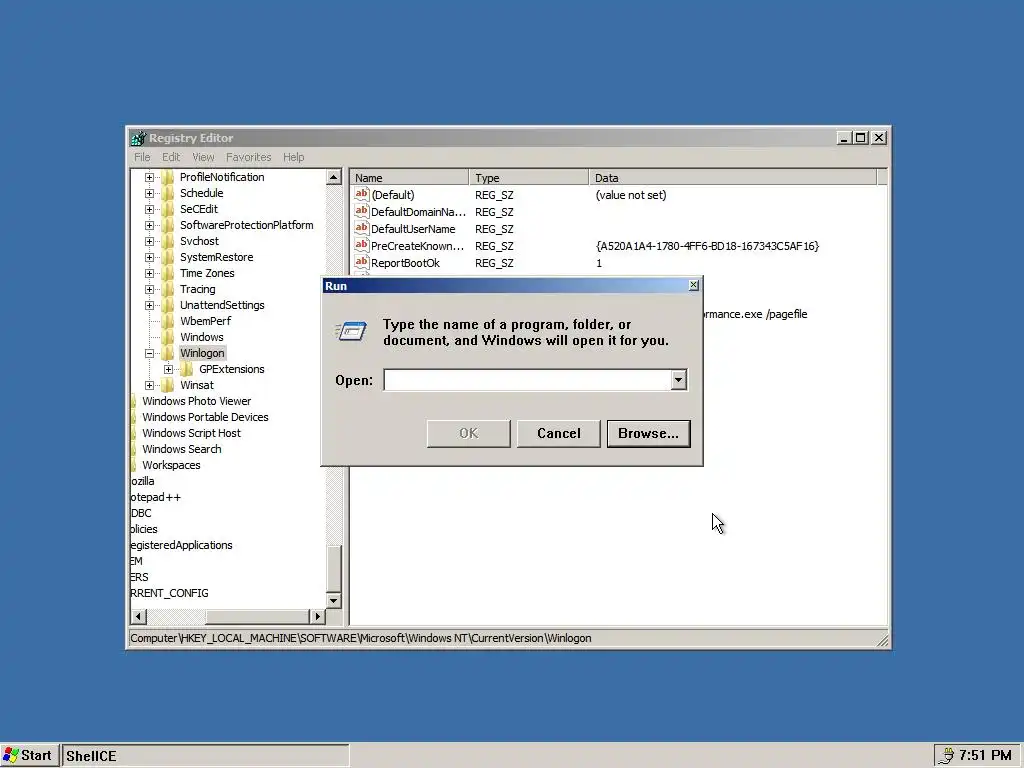This screenshot has width=1024, height=768.
Task: Select the Windows Portable Devices key
Action: [x=205, y=417]
